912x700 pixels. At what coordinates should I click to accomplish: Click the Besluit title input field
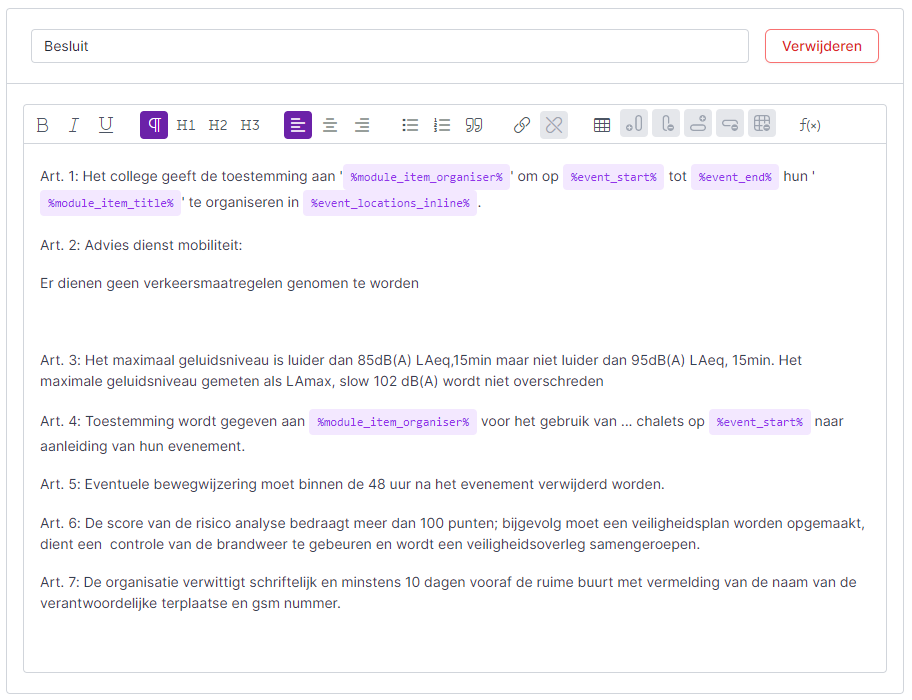pos(389,46)
